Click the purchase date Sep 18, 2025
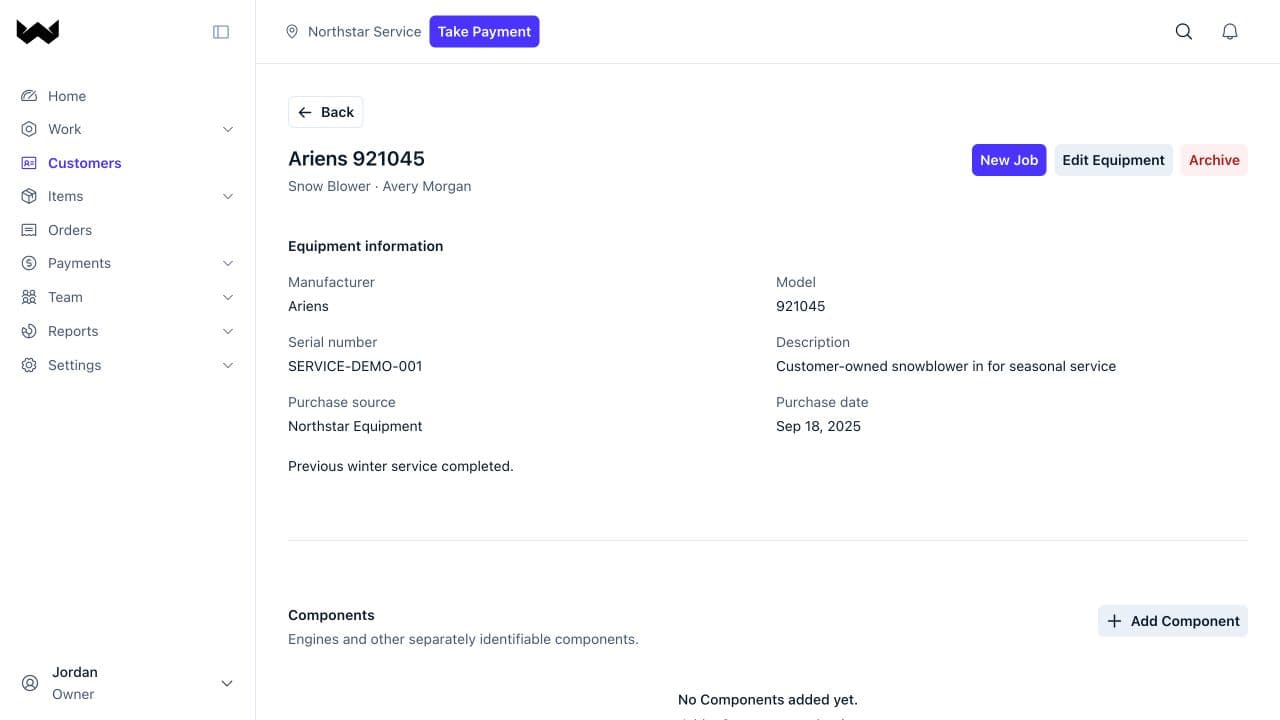This screenshot has height=720, width=1280. 818,426
